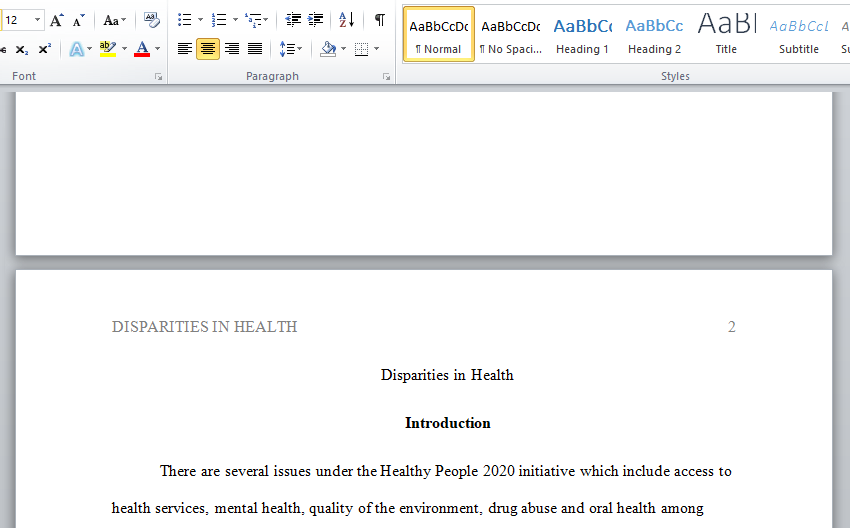Apply the Heading 1 style
Viewport: 850px width, 528px height.
point(582,34)
